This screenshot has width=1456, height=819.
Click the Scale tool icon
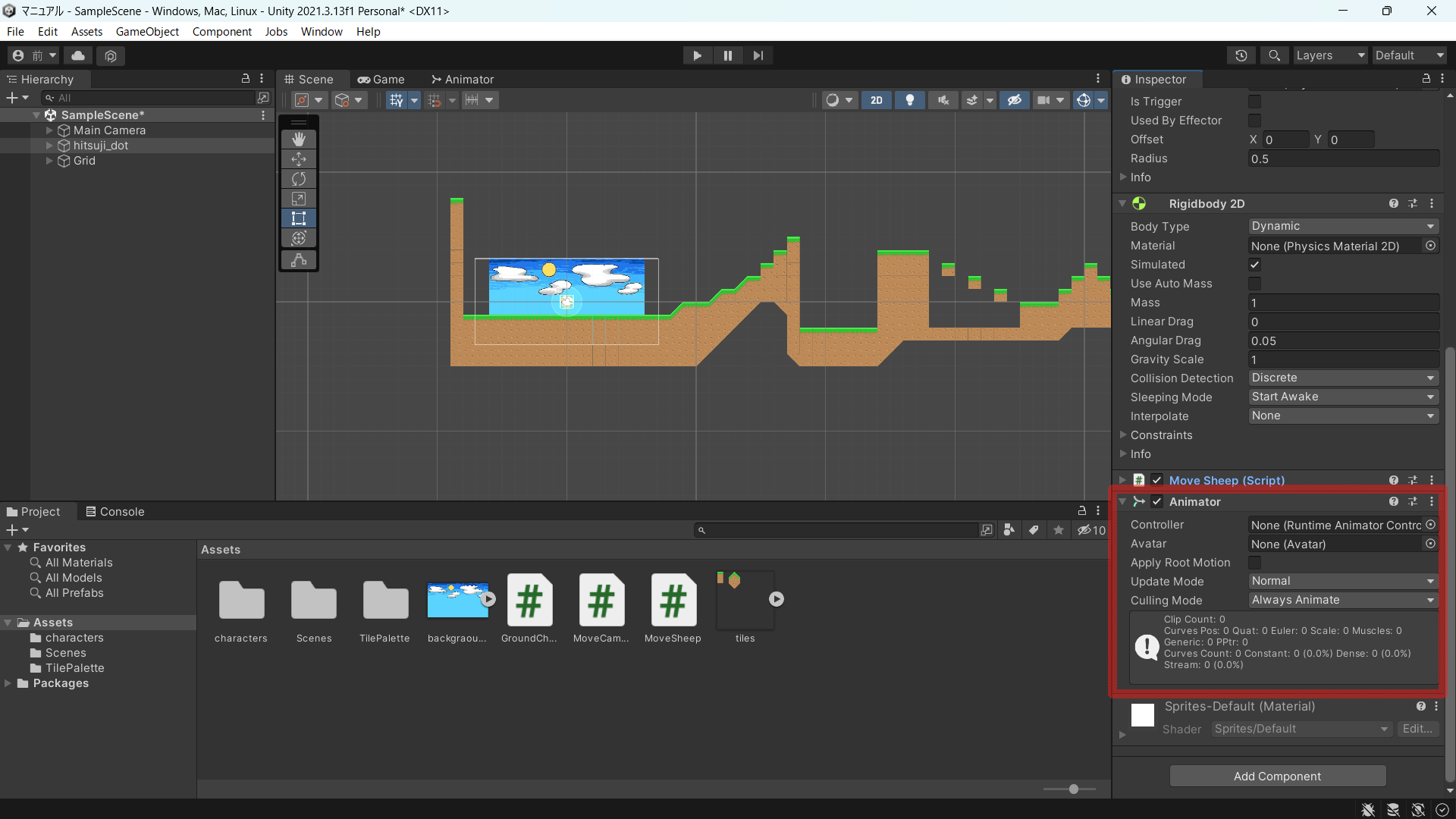(x=299, y=198)
